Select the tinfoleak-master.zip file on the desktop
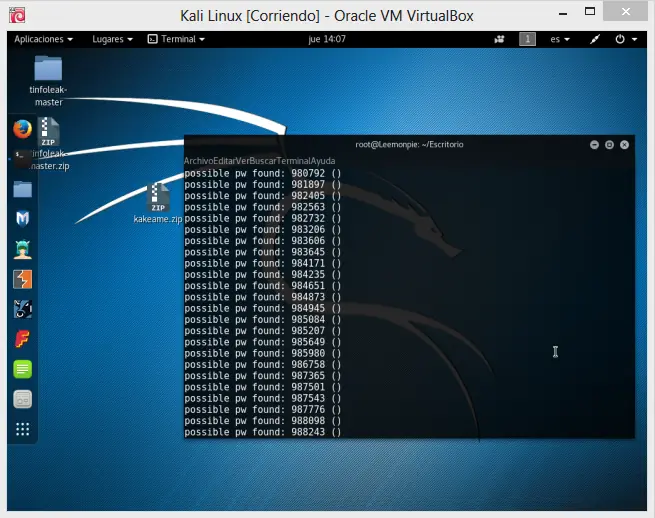This screenshot has width=655, height=518. click(x=49, y=144)
